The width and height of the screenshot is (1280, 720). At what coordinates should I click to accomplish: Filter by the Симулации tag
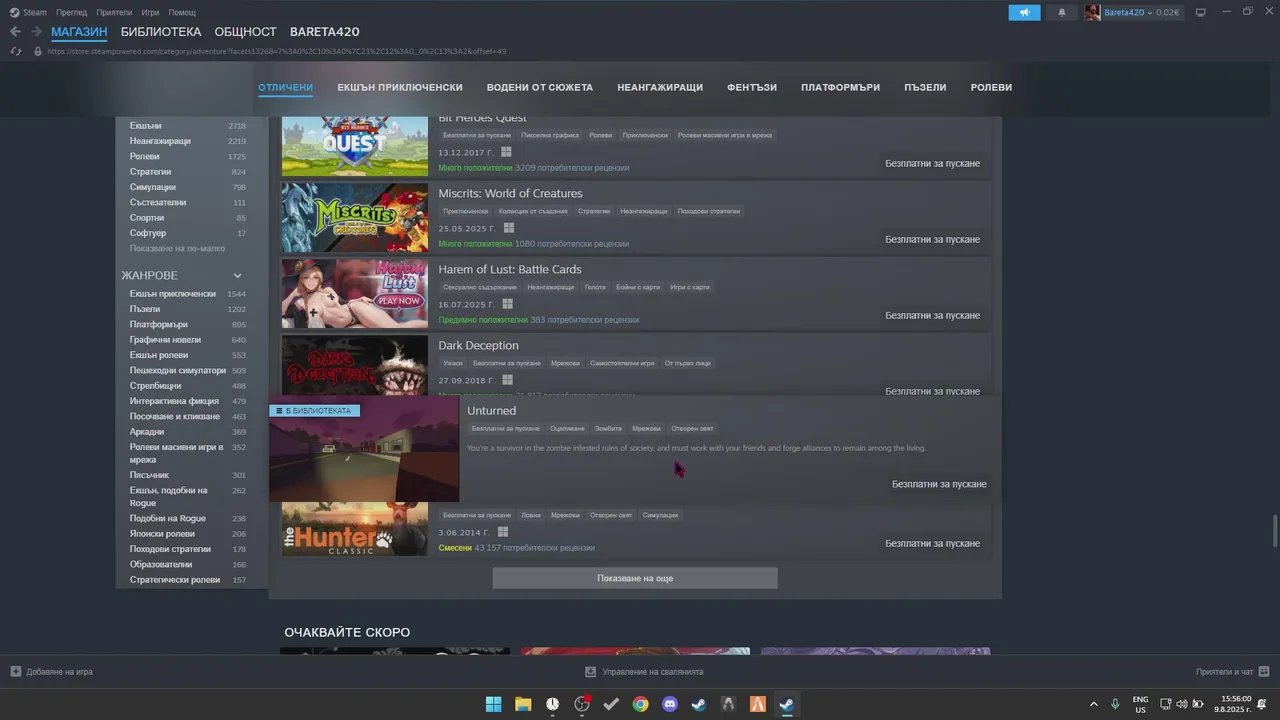click(152, 187)
